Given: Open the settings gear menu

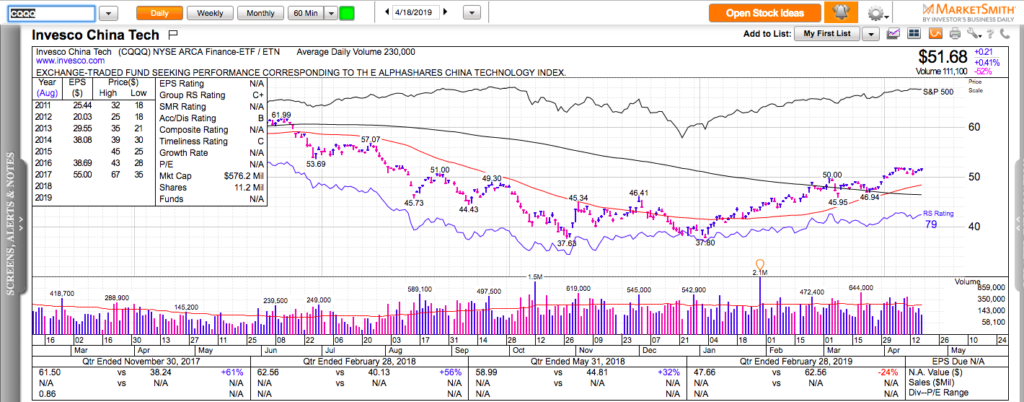Looking at the screenshot, I should click(879, 13).
